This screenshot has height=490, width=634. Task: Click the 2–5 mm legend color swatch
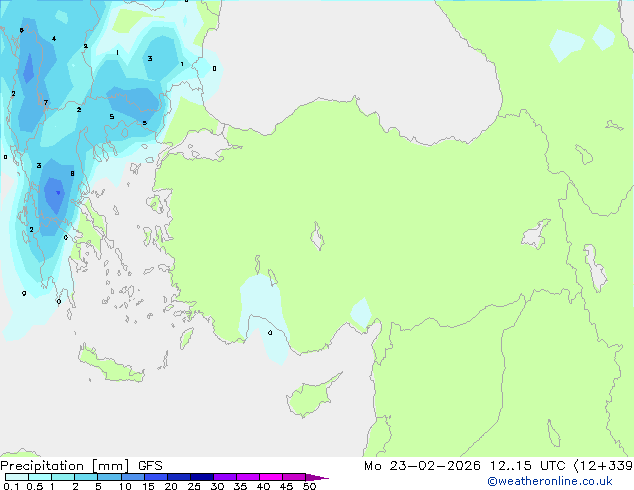click(x=86, y=477)
